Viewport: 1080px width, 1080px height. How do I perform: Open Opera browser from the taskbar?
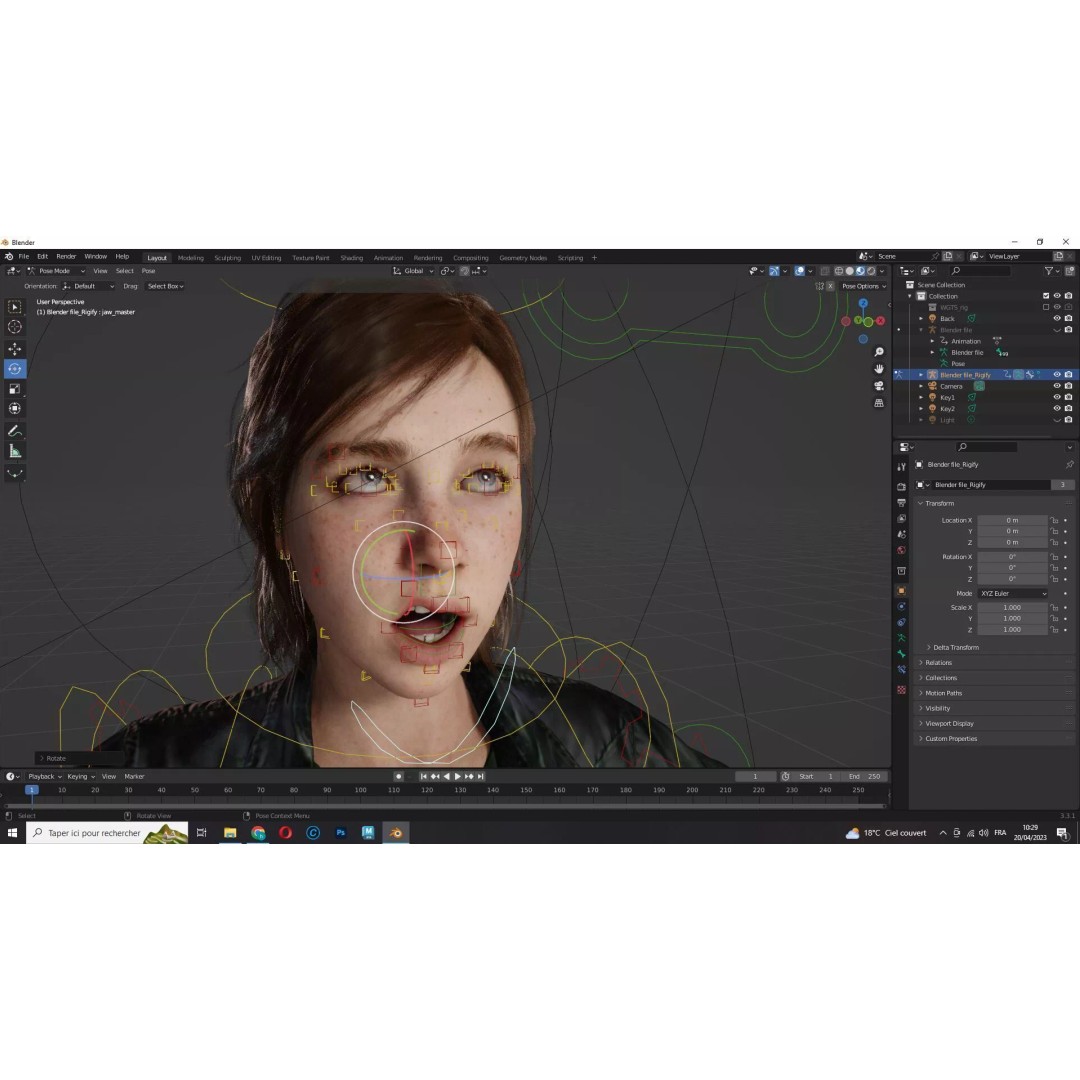tap(285, 833)
